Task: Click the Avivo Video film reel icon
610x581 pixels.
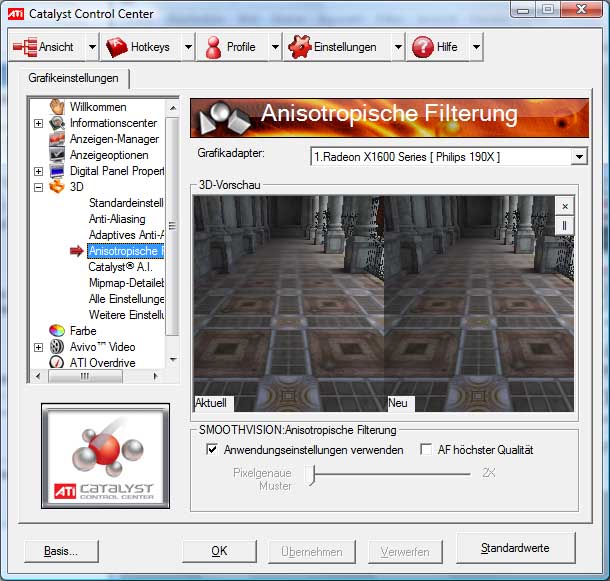Action: [57, 347]
